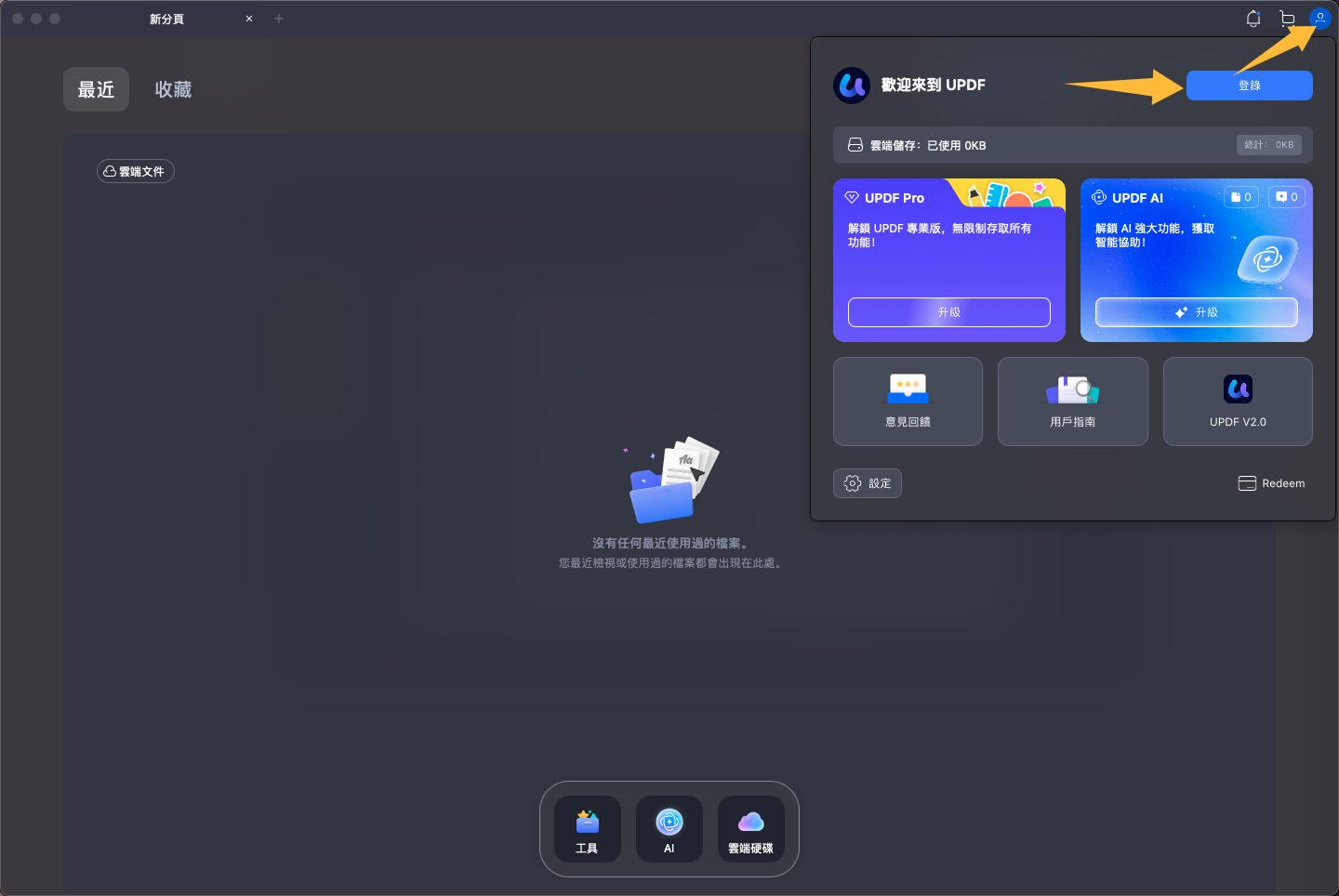Open 意見回饋 feedback card

point(908,402)
